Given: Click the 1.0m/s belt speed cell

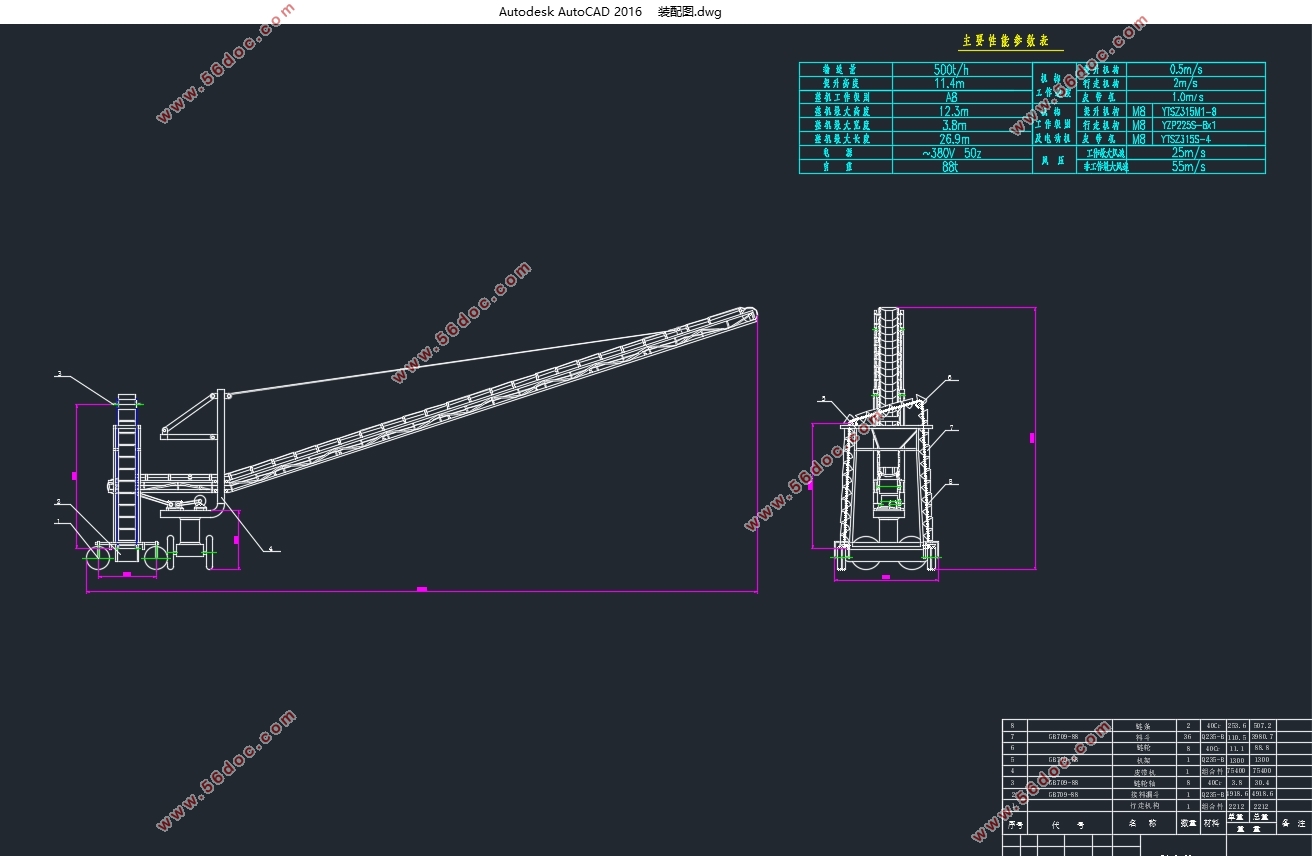Looking at the screenshot, I should coord(1186,97).
